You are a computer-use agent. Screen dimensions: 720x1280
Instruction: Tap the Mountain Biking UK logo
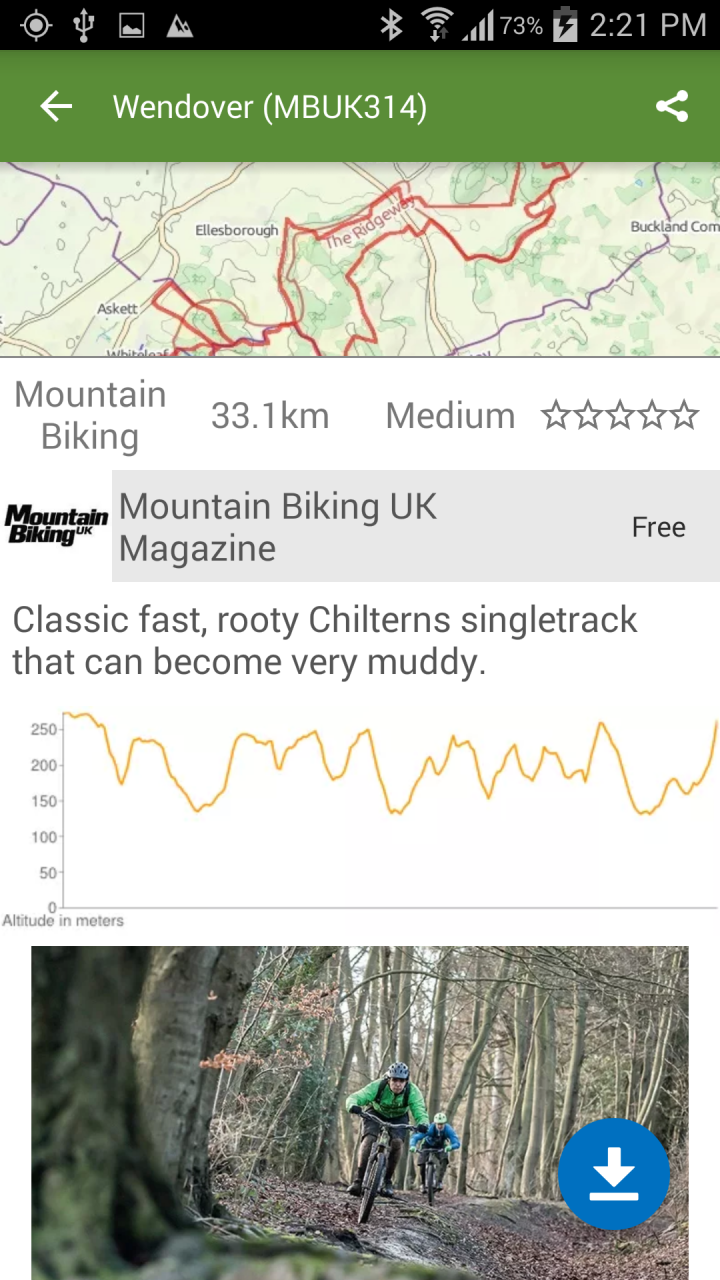pyautogui.click(x=56, y=526)
